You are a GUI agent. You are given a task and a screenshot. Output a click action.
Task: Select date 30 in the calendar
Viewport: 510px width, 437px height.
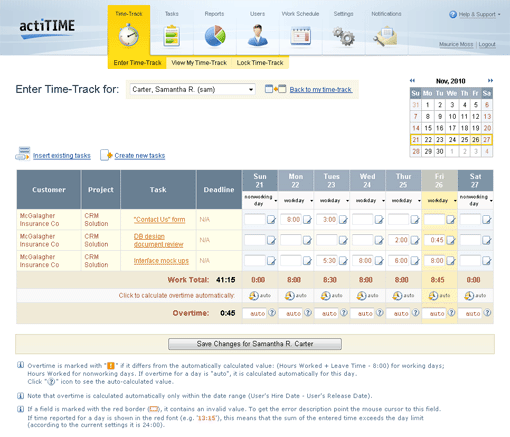tap(440, 151)
